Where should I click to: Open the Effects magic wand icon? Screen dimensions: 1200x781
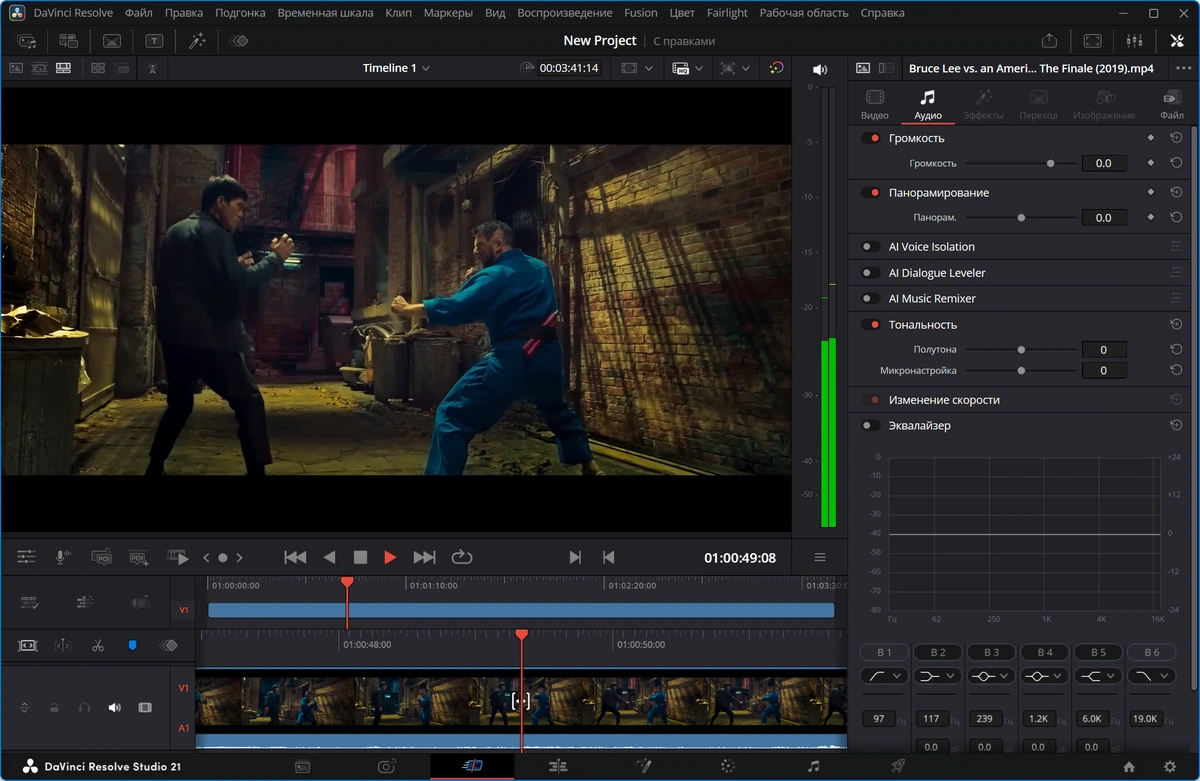(x=197, y=41)
